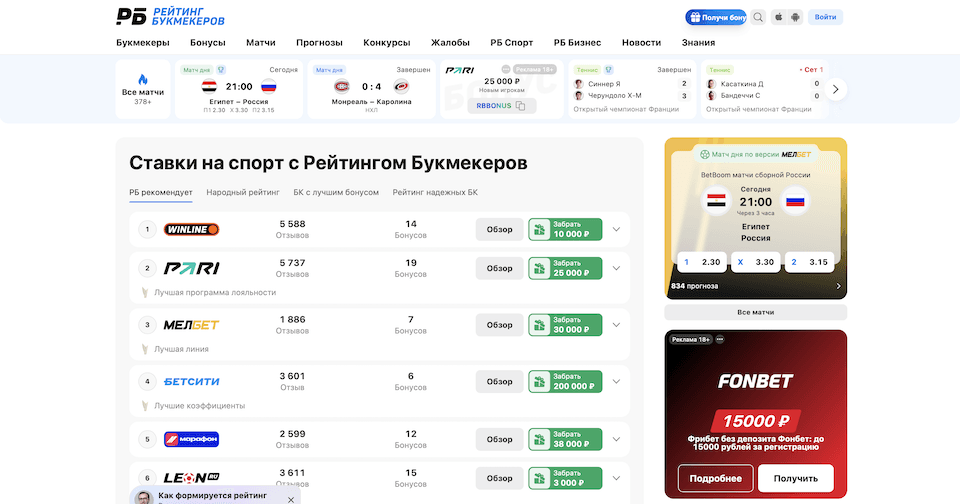The width and height of the screenshot is (960, 504).
Task: Select draw X odds 3.30 in sidebar
Action: click(x=756, y=262)
